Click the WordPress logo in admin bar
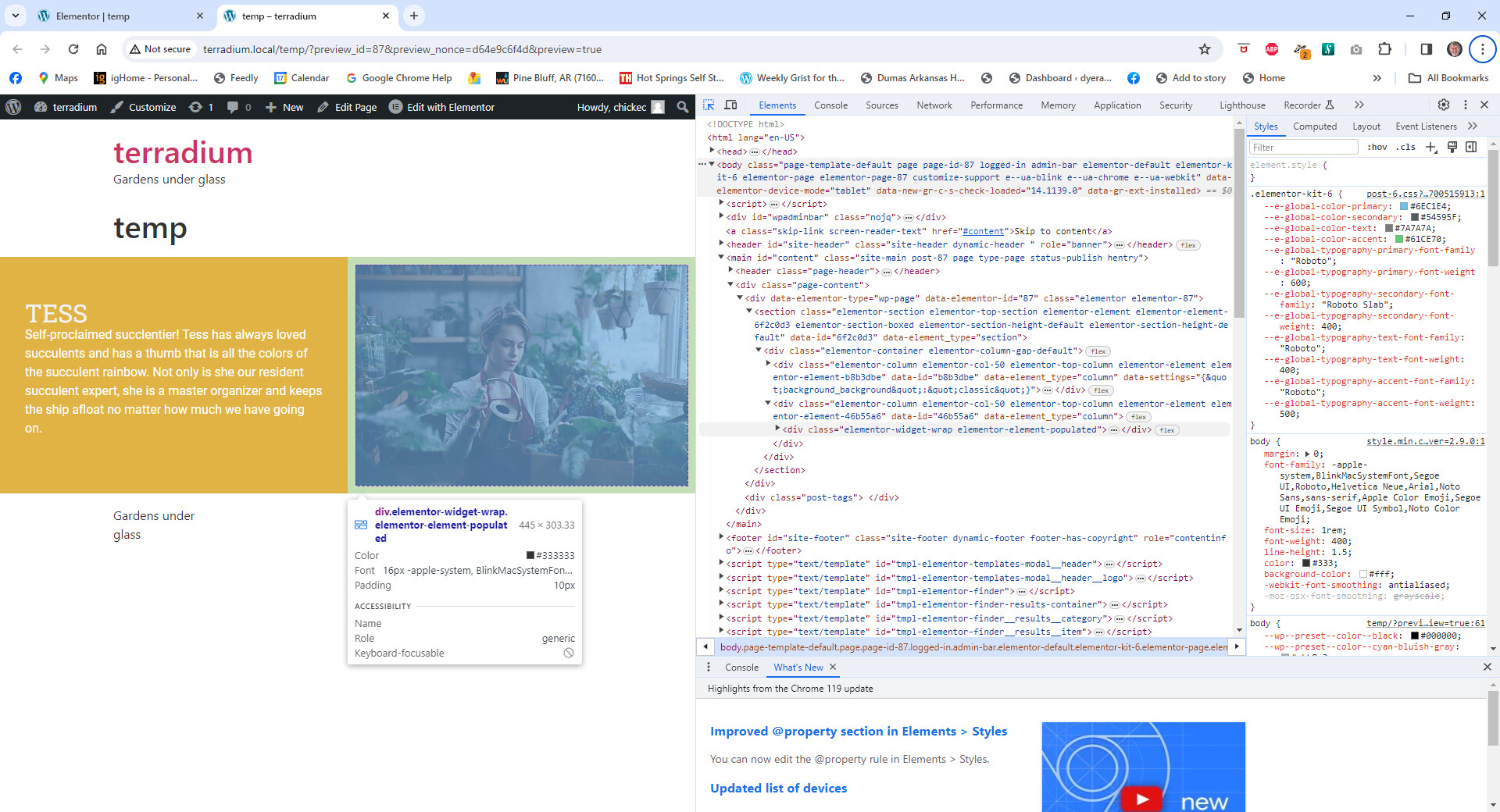1500x812 pixels. [x=13, y=107]
